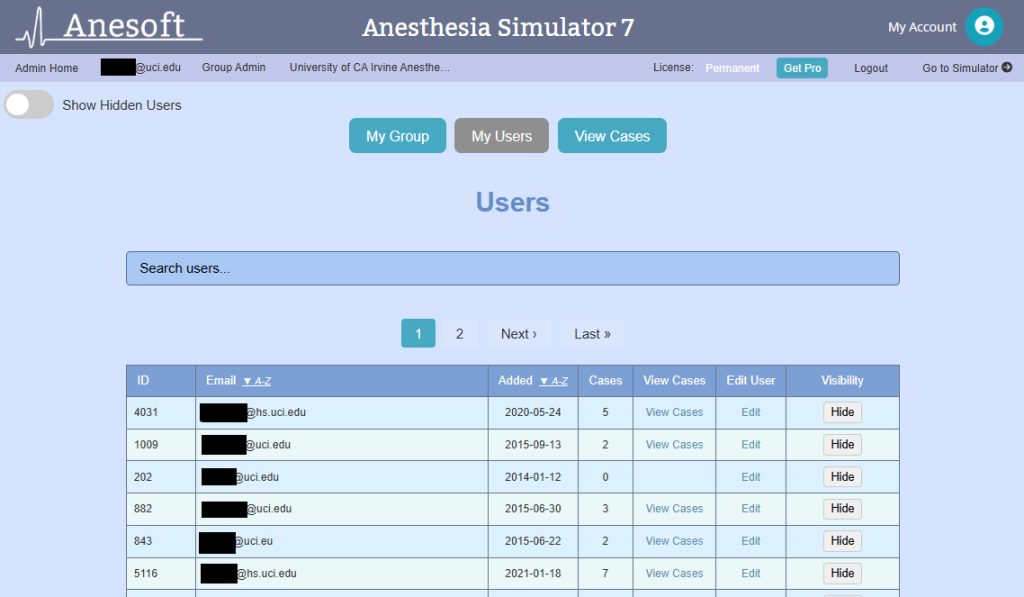Switch to the View Cases tab
The width and height of the screenshot is (1024, 597).
click(612, 135)
